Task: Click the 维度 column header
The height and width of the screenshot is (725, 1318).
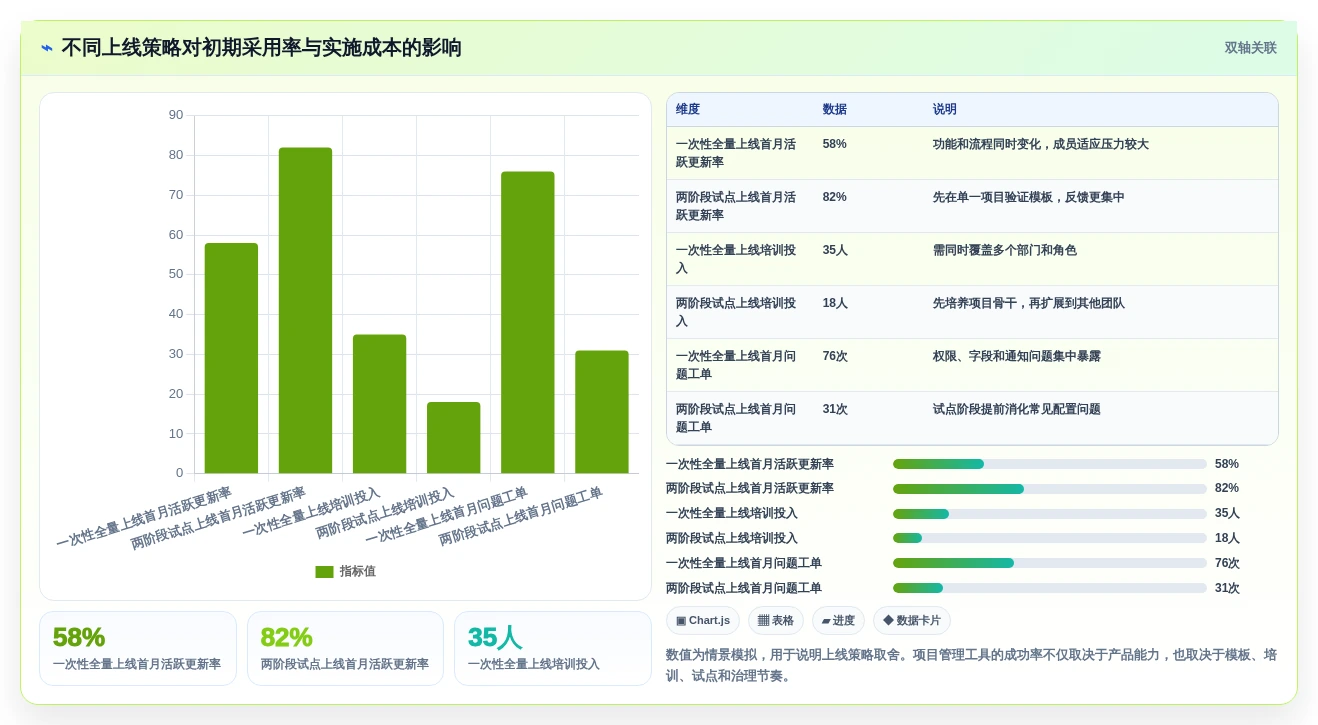Action: coord(688,109)
